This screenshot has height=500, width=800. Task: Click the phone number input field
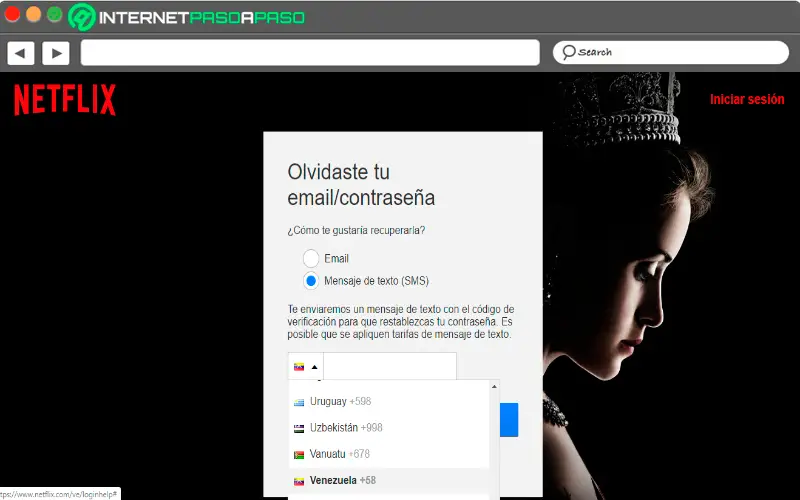(390, 366)
